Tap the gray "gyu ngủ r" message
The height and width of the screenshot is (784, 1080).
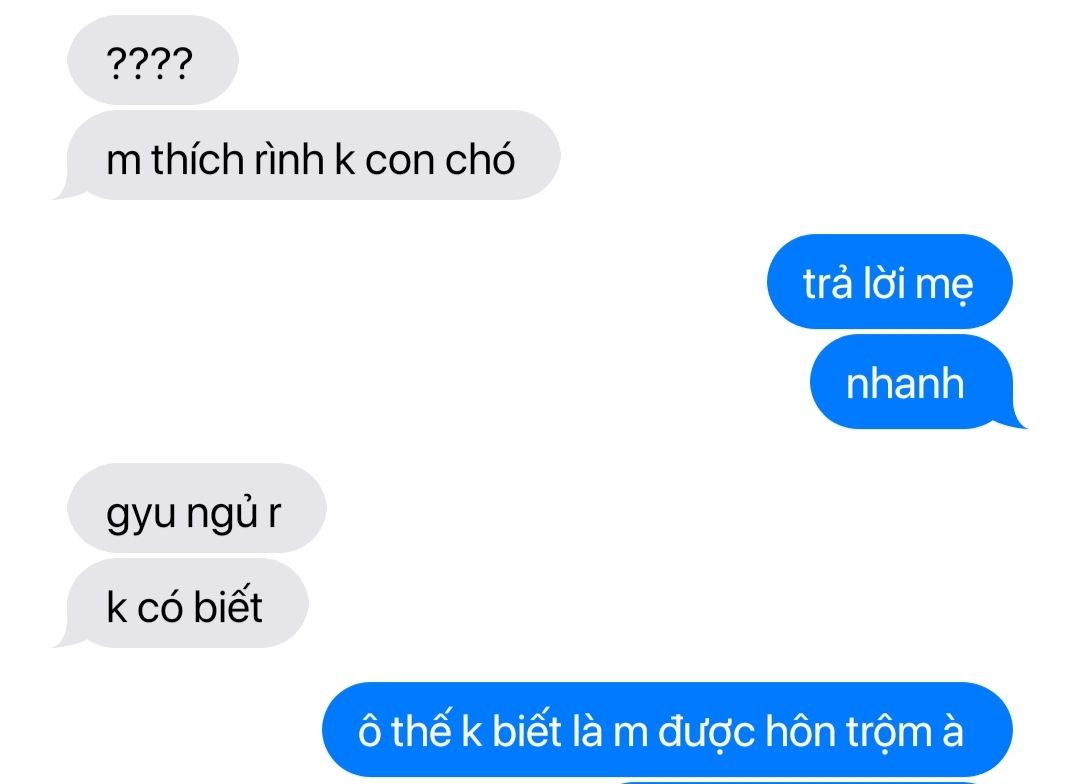[x=196, y=508]
